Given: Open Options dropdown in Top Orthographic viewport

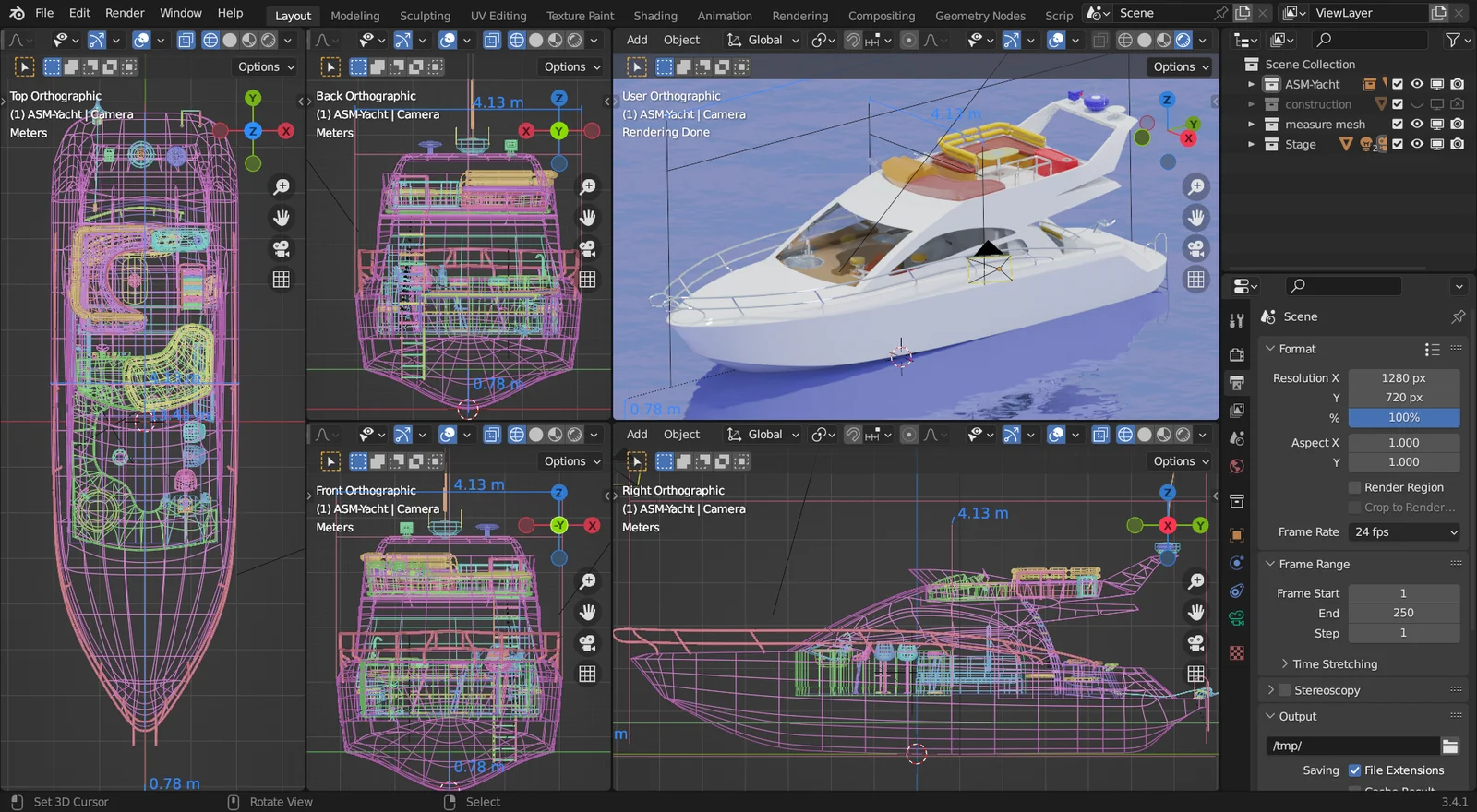Looking at the screenshot, I should (x=266, y=66).
